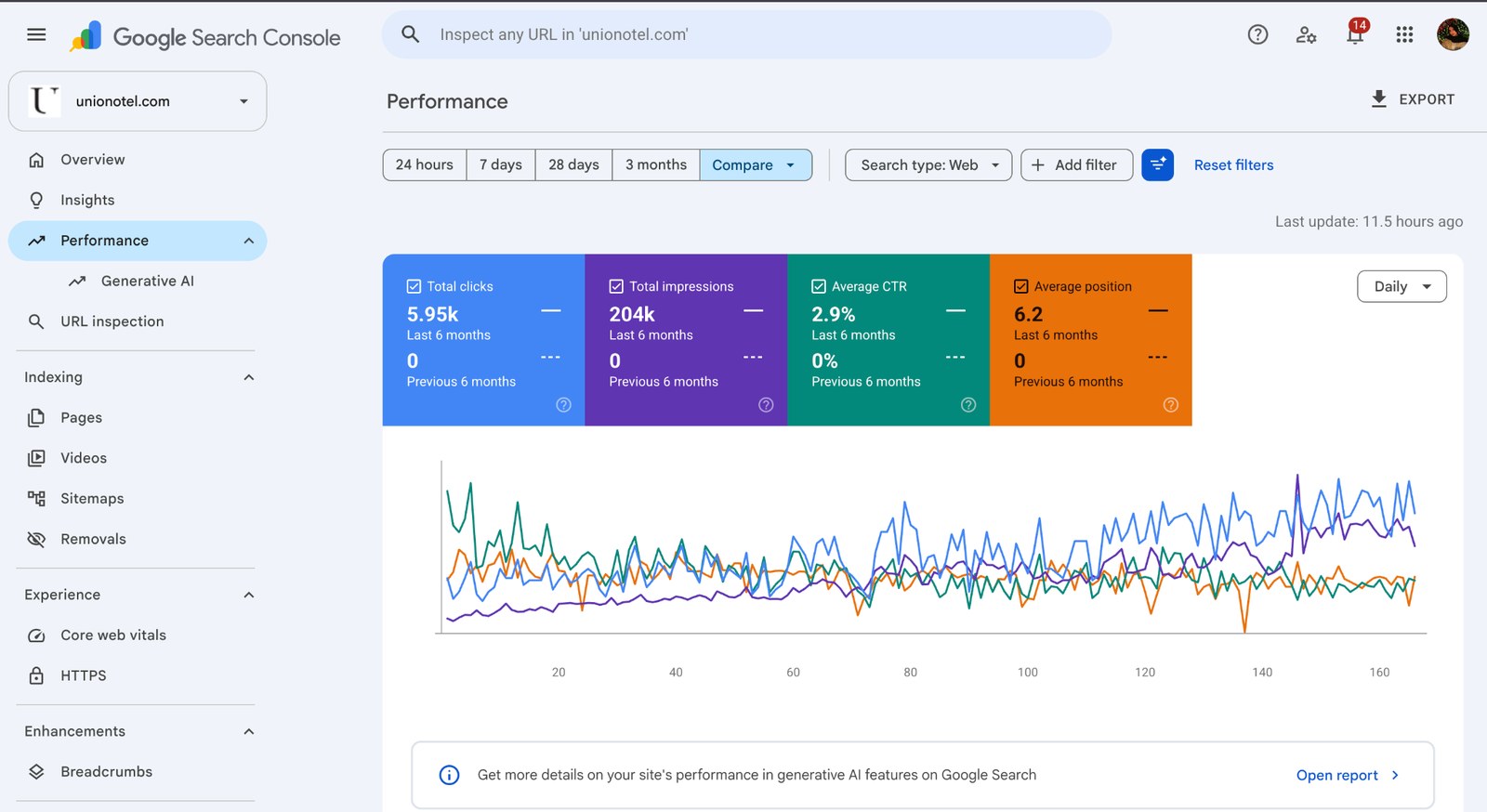Click help icon on Average position card

[1171, 405]
